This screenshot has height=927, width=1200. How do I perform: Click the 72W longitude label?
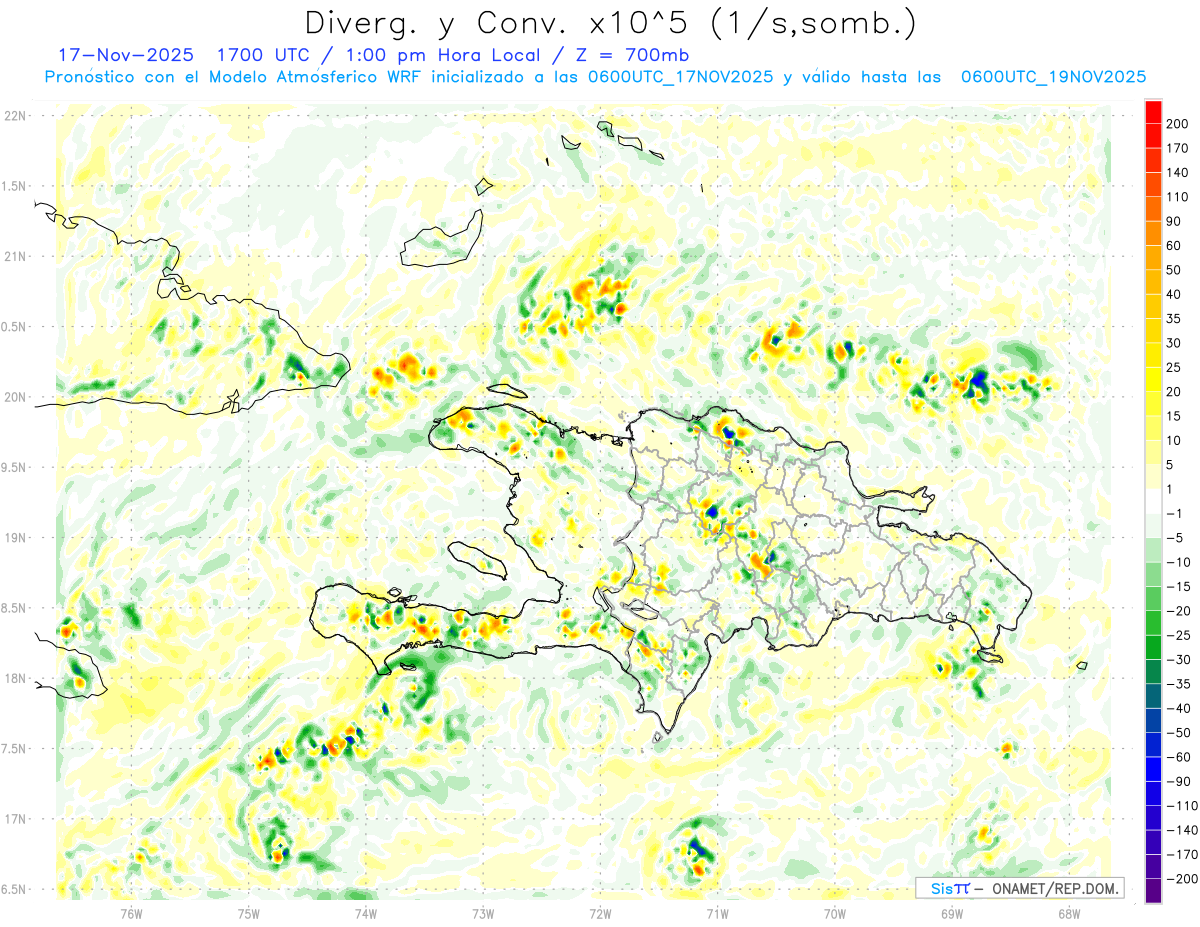(x=600, y=913)
